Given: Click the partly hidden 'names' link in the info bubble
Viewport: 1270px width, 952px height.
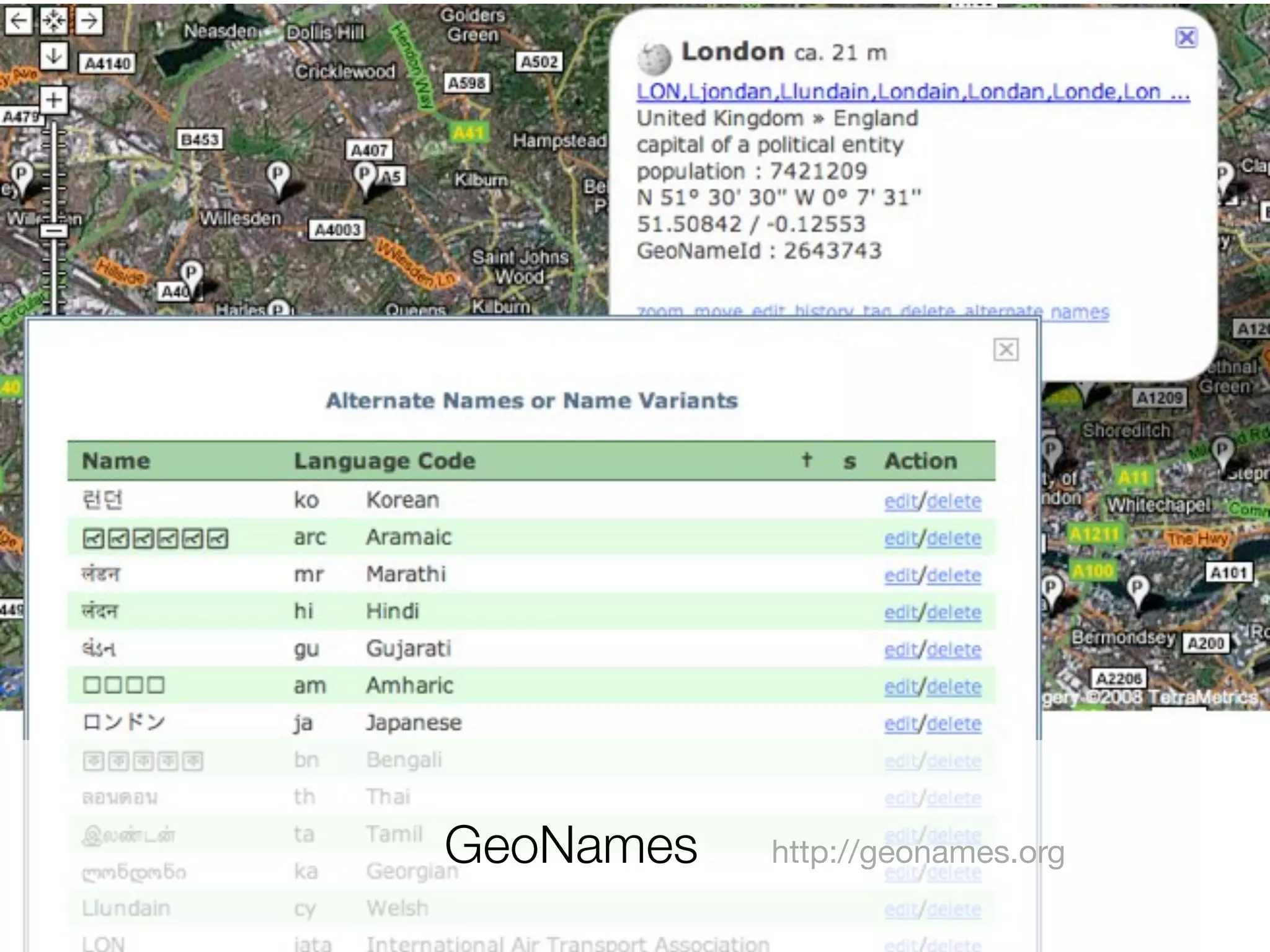Looking at the screenshot, I should click(1080, 312).
